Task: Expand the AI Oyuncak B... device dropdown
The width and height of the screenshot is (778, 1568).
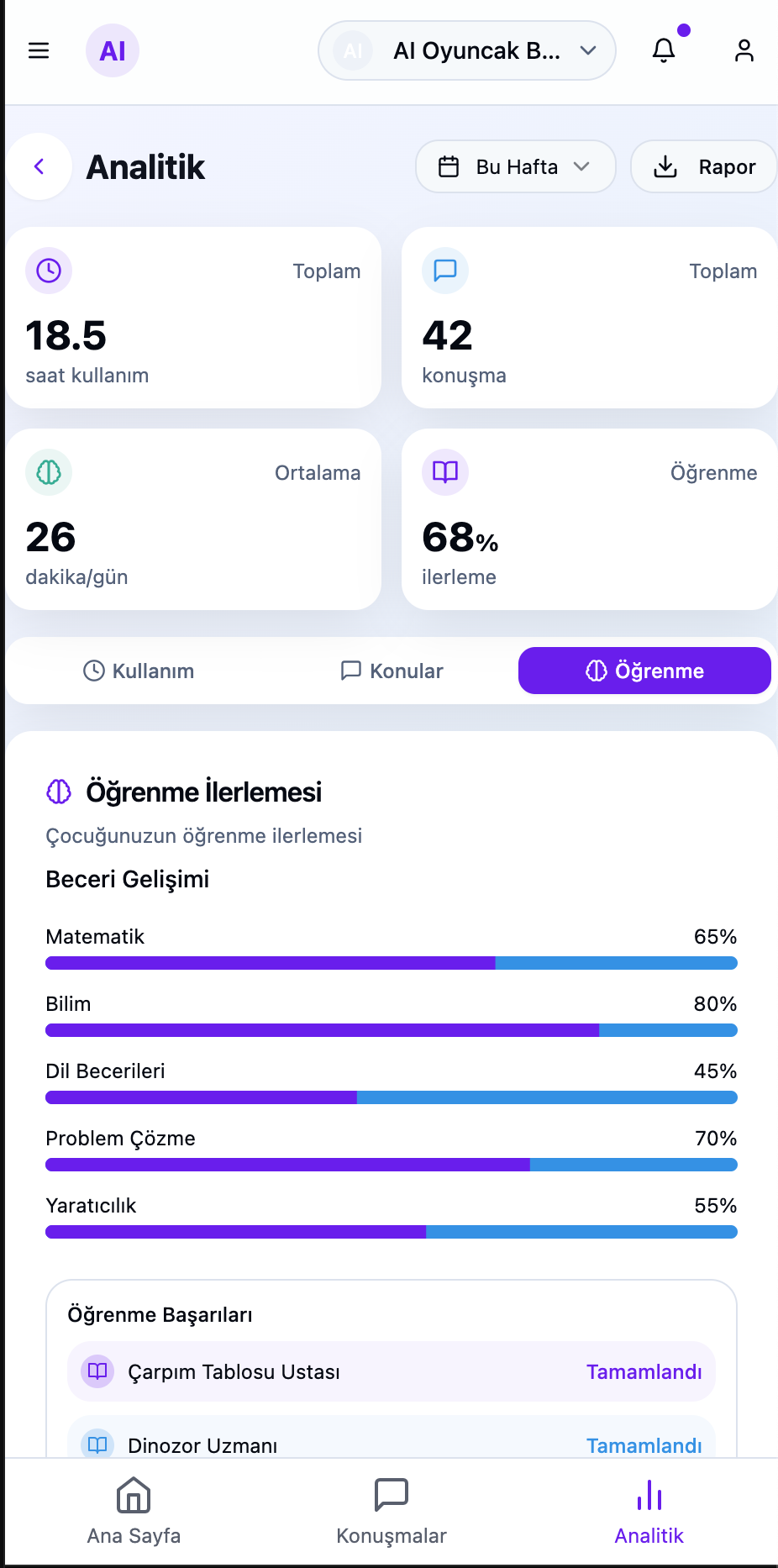Action: 466,50
